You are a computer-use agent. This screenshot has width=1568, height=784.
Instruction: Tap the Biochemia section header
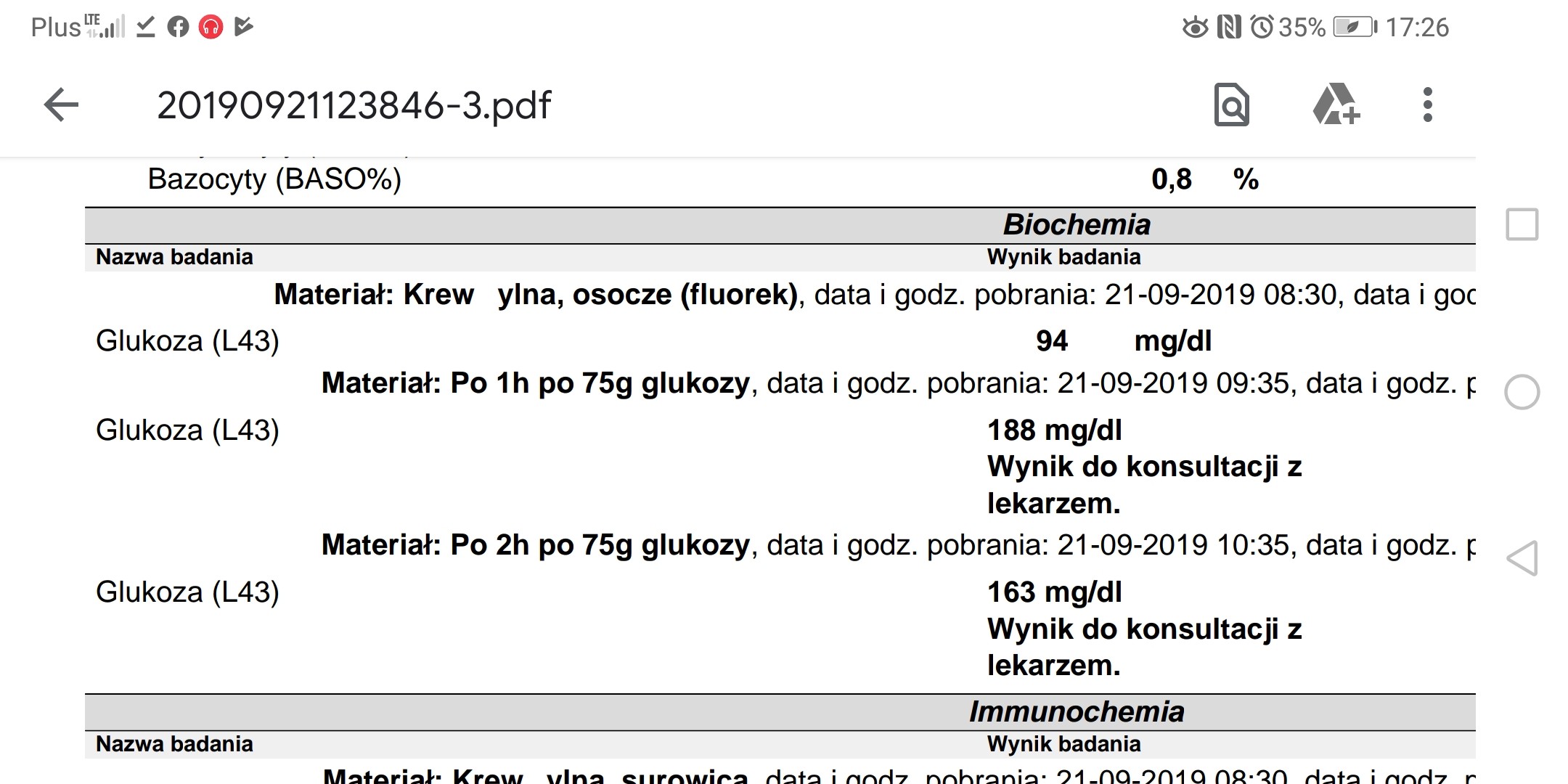pyautogui.click(x=1076, y=225)
